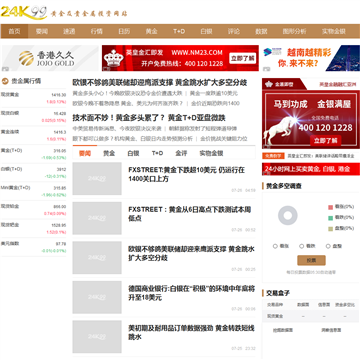Click the 美元指数 quote row
The height and width of the screenshot is (360, 360).
click(33, 247)
